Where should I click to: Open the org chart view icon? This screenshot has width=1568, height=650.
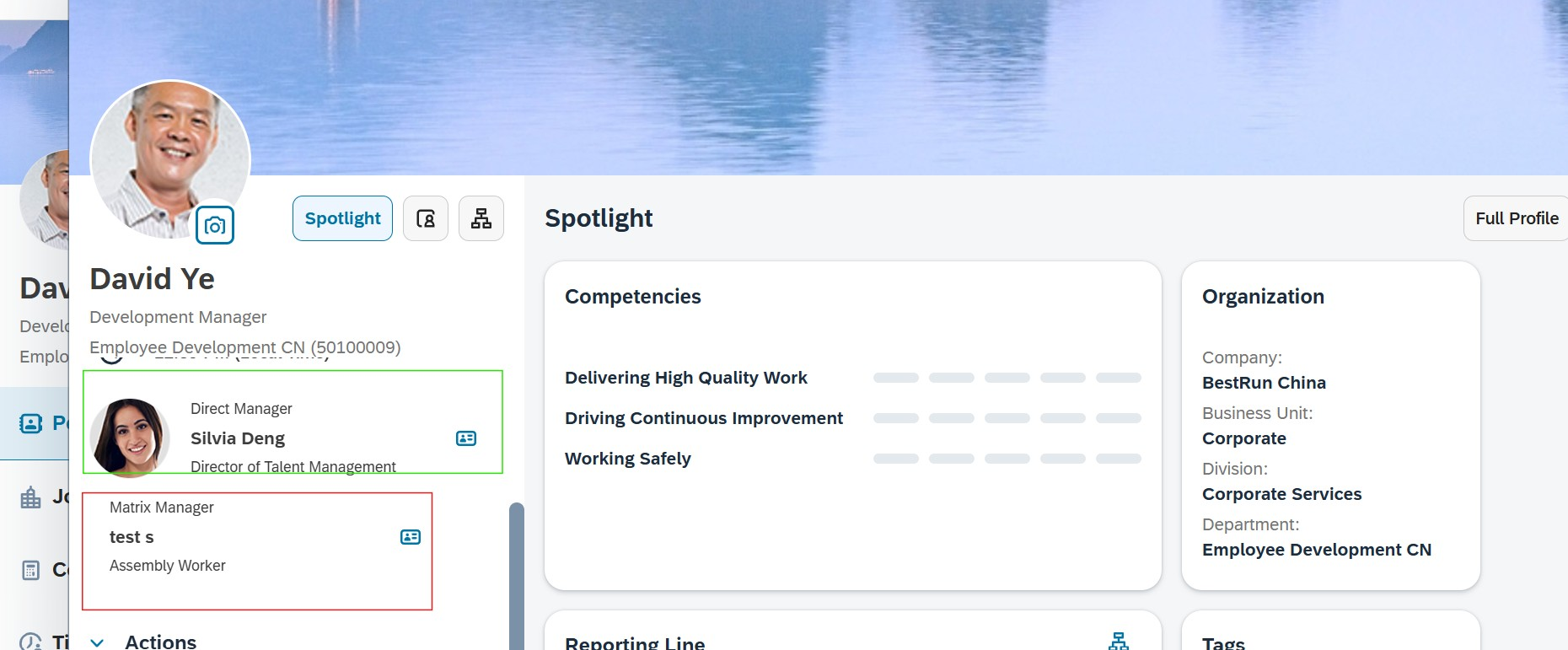[x=481, y=218]
